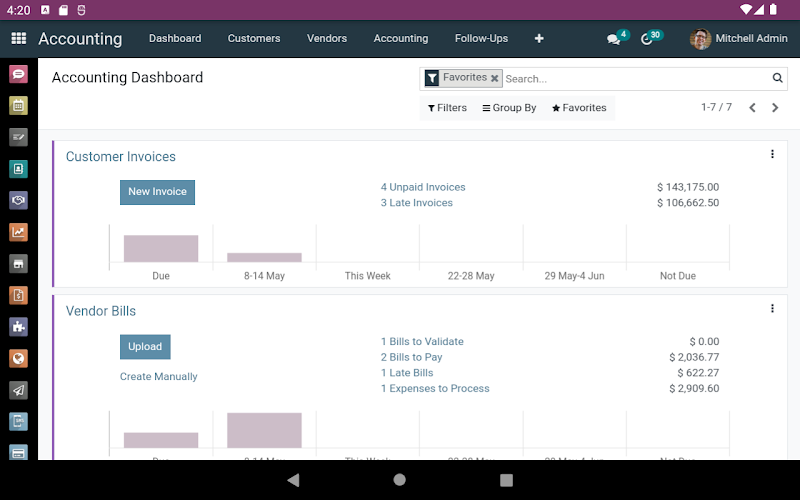
Task: Click the $ 143,175.00 amount
Action: [x=688, y=187]
